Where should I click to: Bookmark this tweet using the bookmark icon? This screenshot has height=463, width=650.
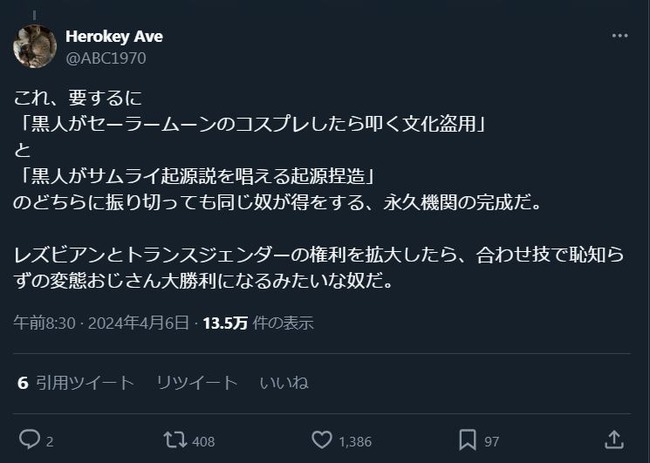(x=467, y=440)
